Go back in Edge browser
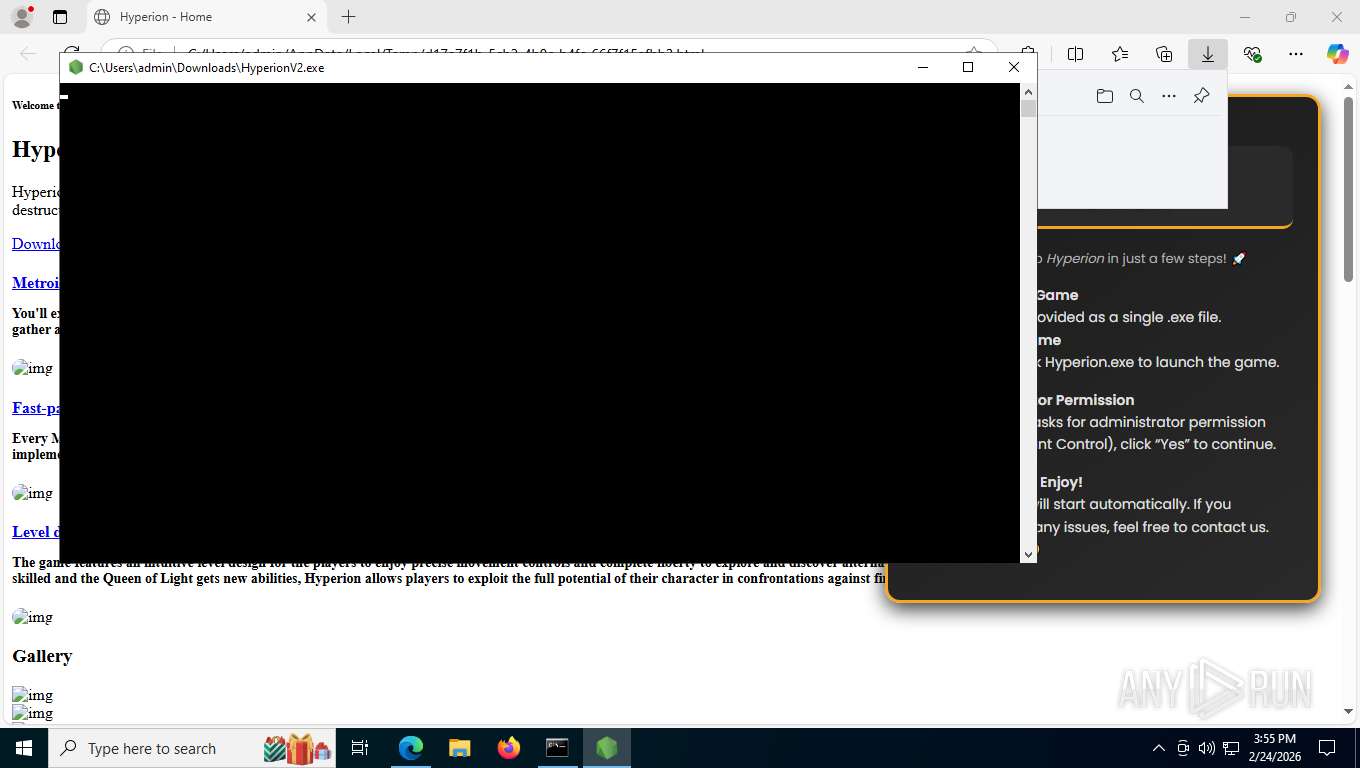 click(x=28, y=54)
